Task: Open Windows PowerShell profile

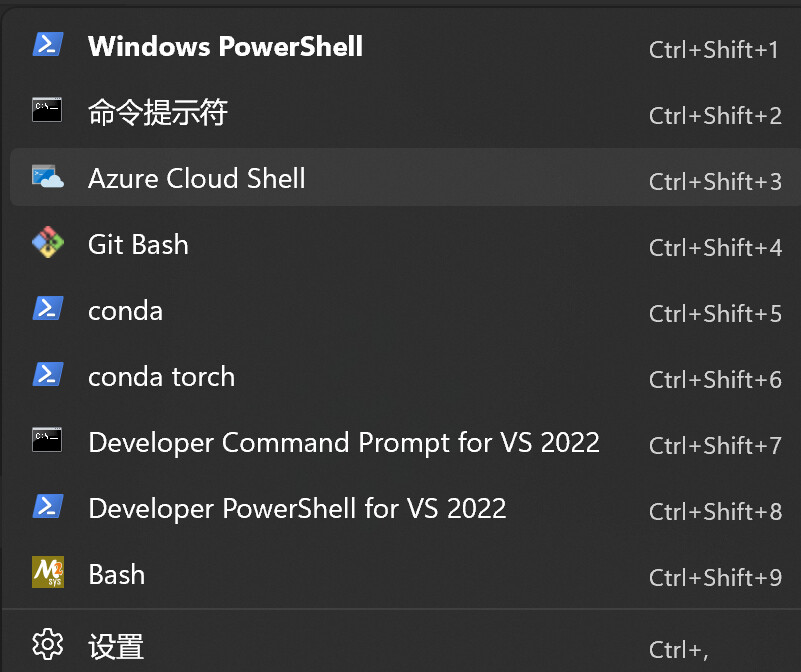Action: (x=404, y=46)
